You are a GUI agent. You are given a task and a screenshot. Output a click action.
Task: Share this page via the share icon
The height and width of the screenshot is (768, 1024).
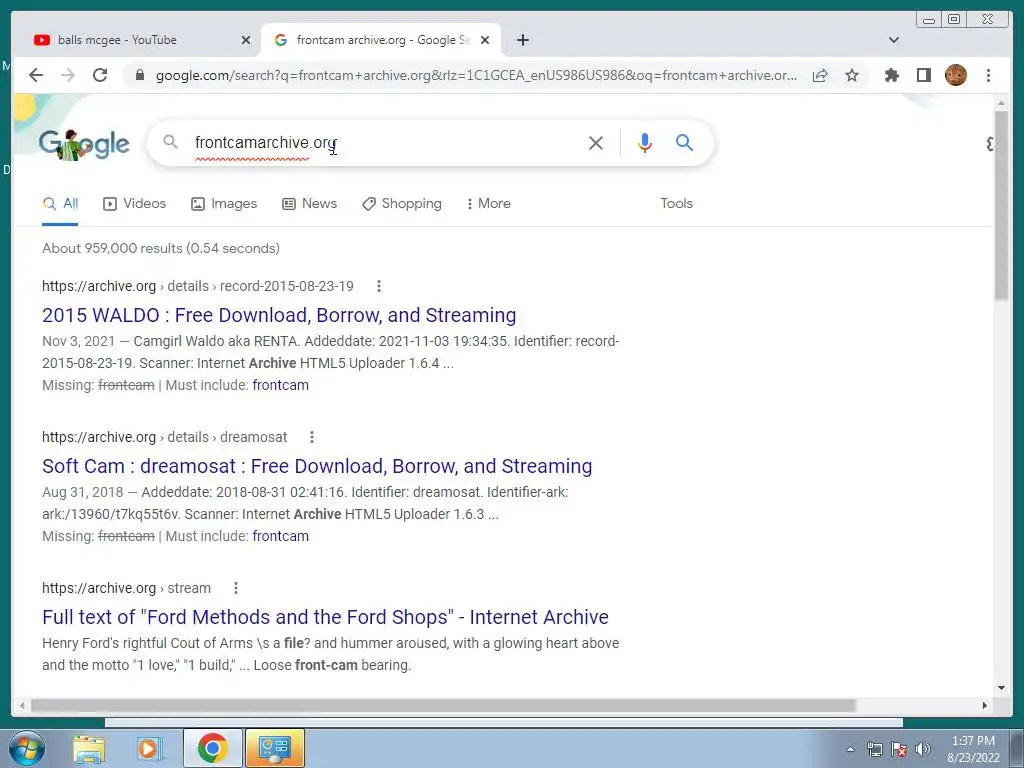point(820,75)
